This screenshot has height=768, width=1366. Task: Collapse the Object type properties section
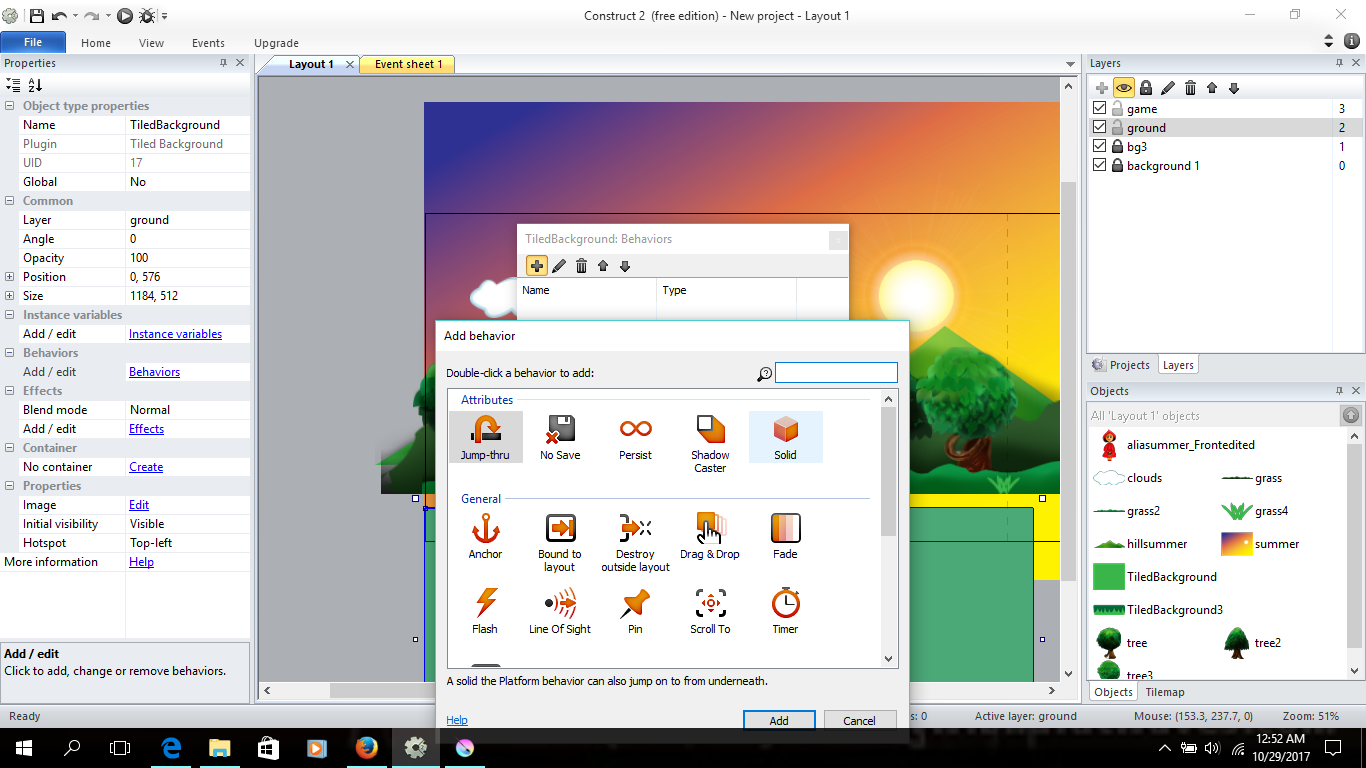point(10,106)
